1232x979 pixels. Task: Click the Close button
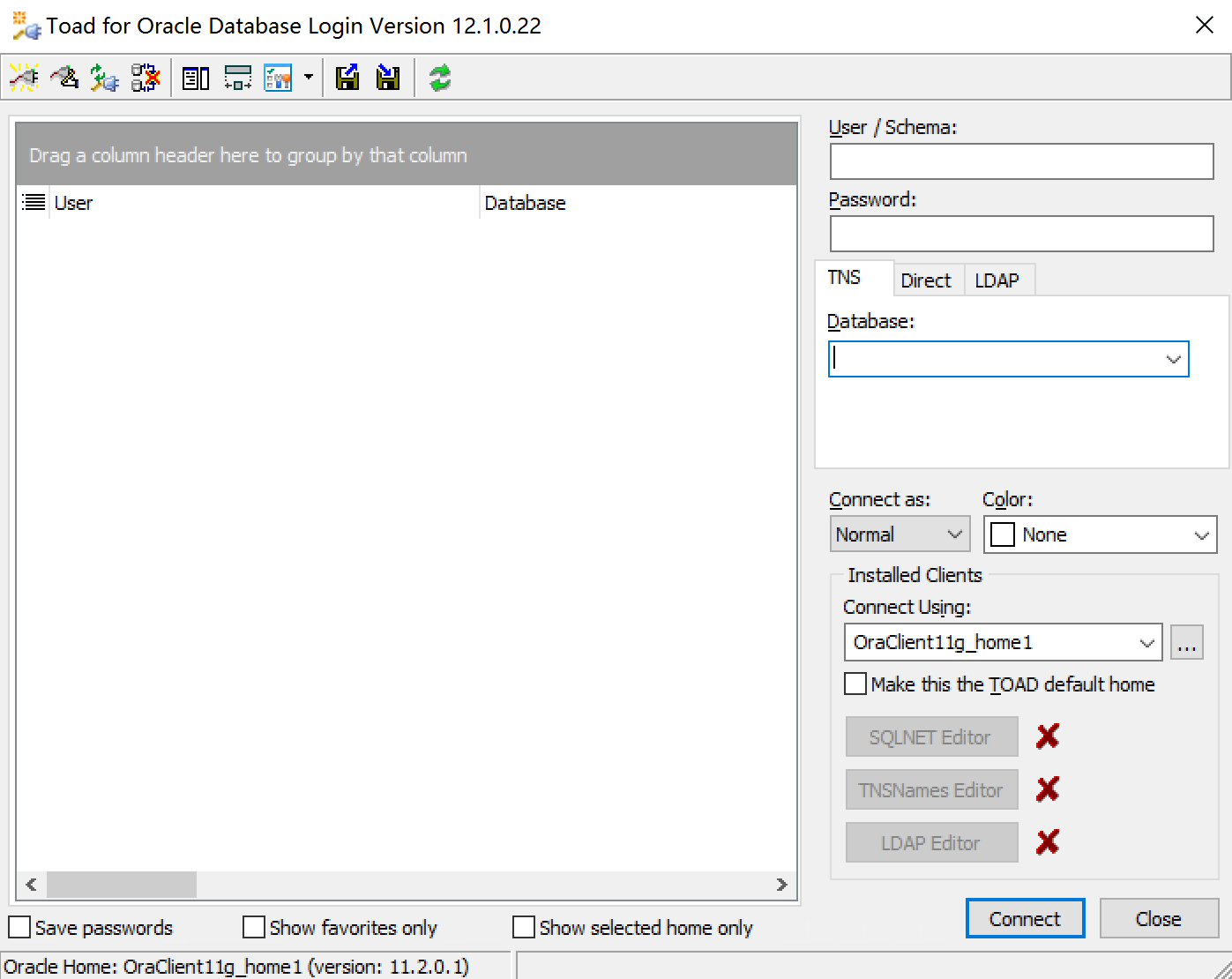pyautogui.click(x=1158, y=919)
